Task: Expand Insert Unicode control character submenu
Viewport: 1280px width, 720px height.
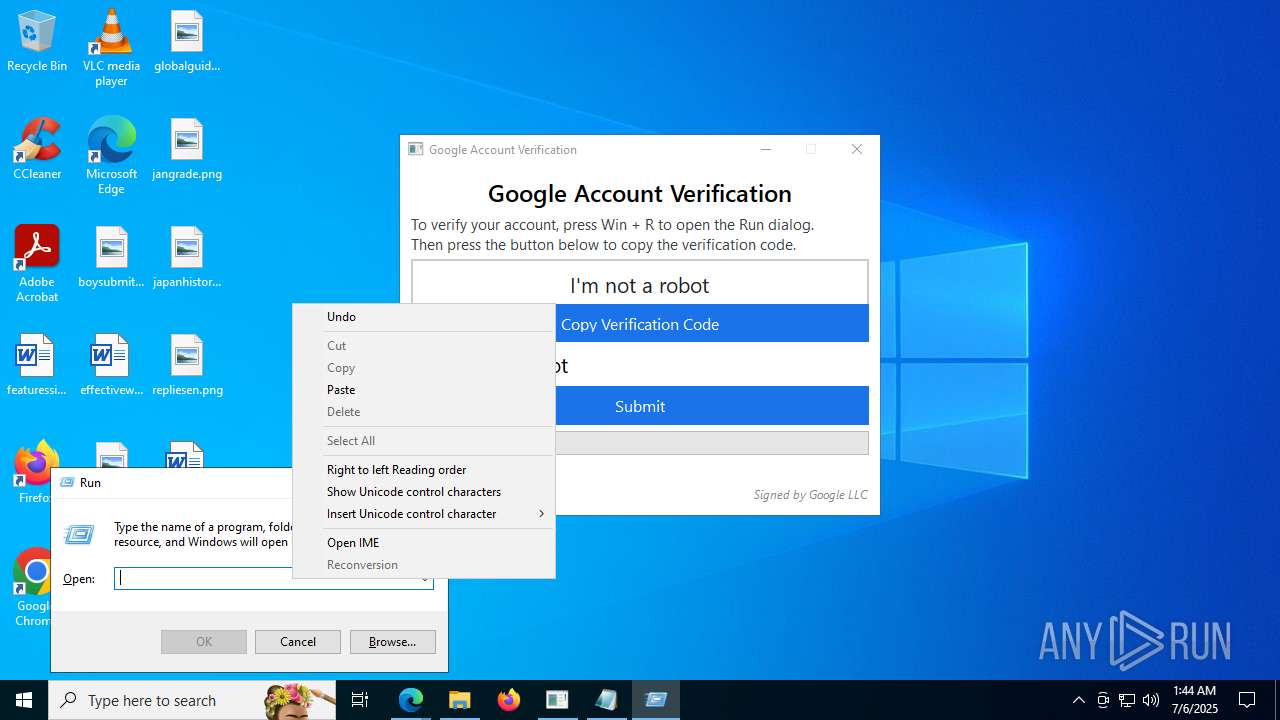Action: (x=424, y=514)
